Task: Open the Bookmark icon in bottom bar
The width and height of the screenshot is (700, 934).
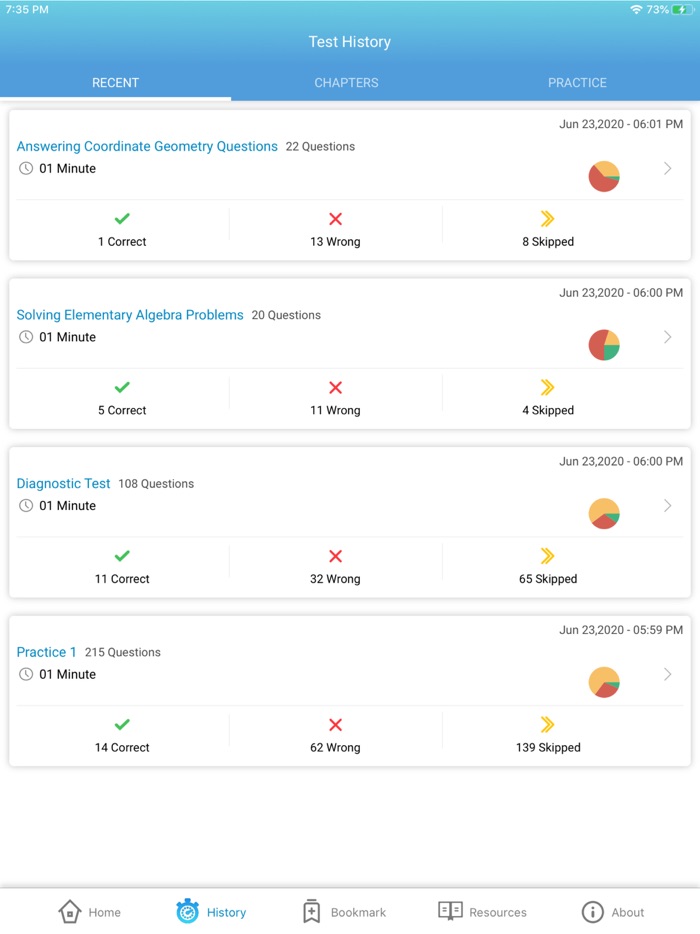Action: pos(312,911)
